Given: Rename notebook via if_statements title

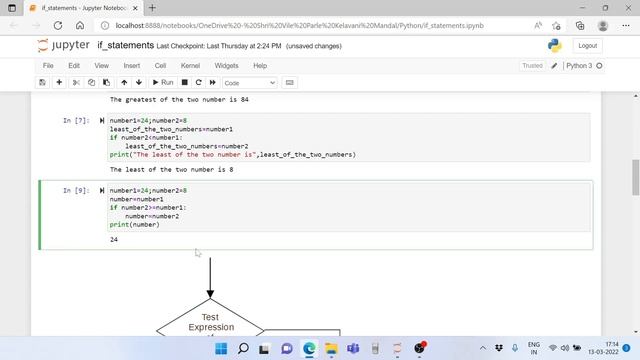Looking at the screenshot, I should [125, 45].
